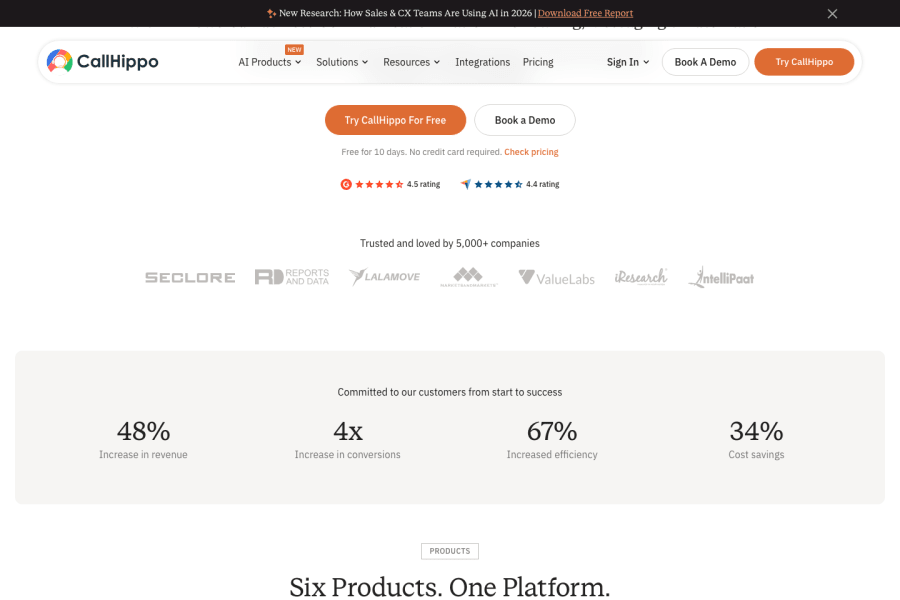Click the CallHippo logo

click(101, 61)
